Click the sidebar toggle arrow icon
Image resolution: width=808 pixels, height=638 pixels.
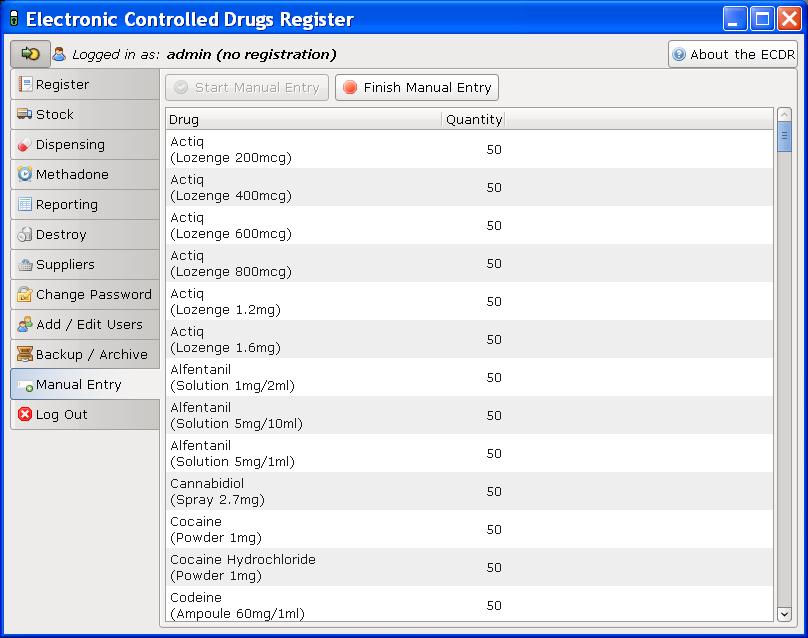tap(30, 54)
